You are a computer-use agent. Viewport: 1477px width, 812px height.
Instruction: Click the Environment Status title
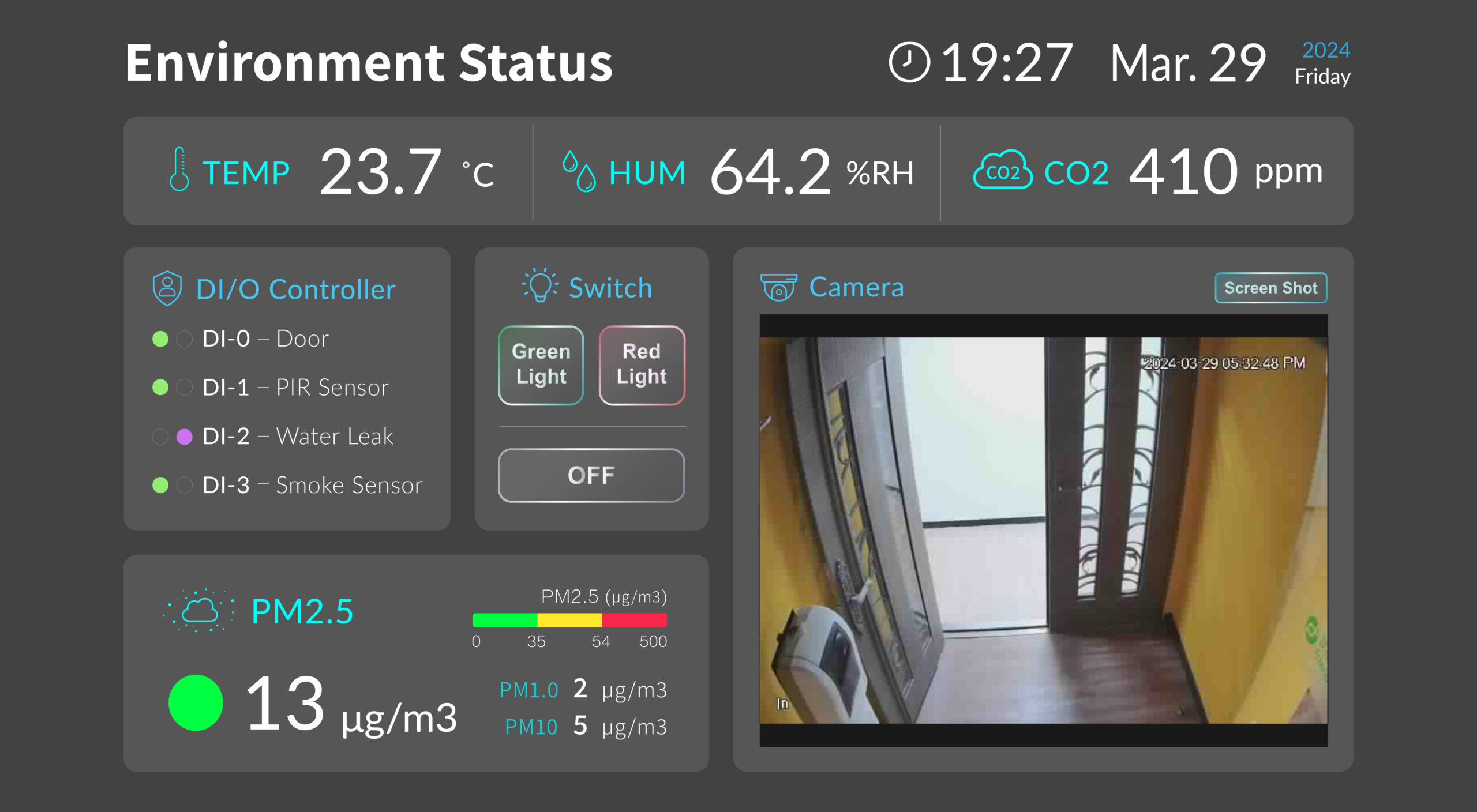369,63
